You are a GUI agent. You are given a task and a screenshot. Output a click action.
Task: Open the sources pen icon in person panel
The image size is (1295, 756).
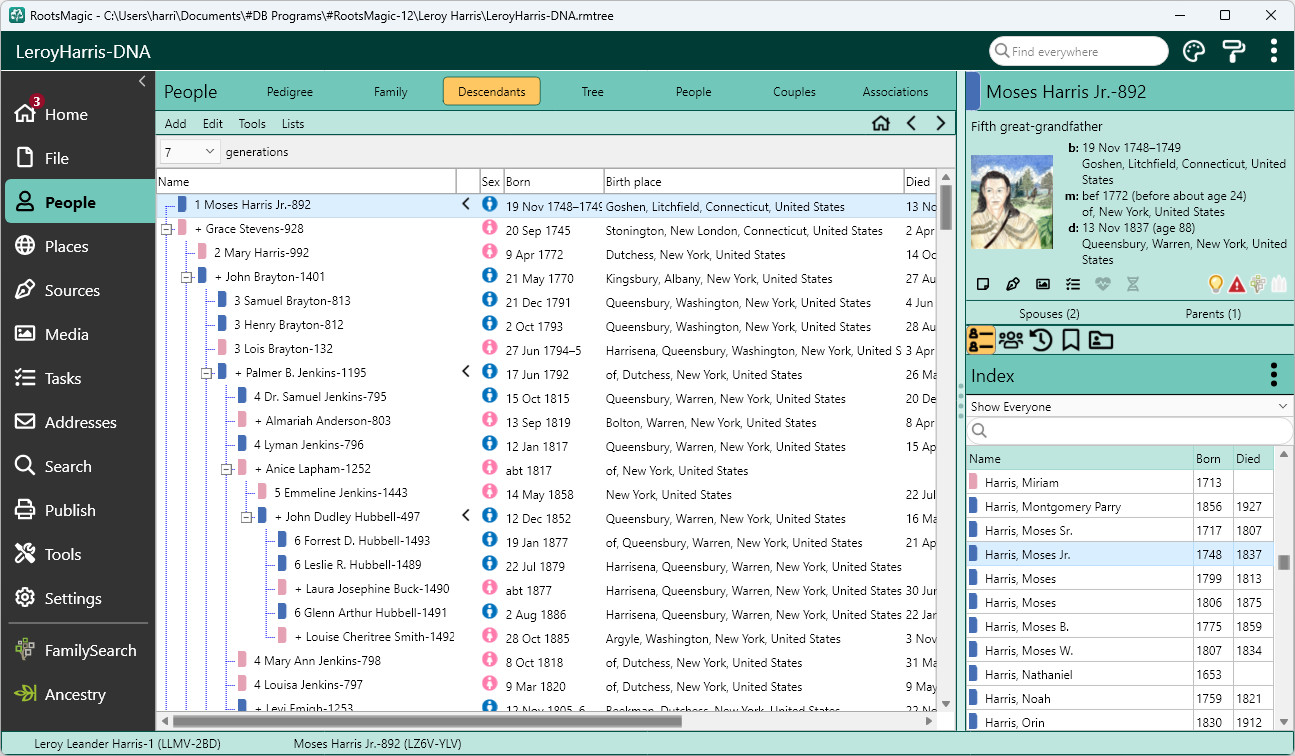click(x=1013, y=284)
